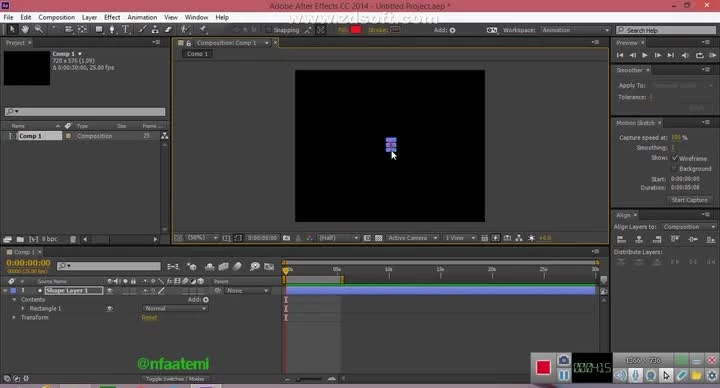Click Reset next to Transform
This screenshot has height=388, width=720.
pos(149,317)
